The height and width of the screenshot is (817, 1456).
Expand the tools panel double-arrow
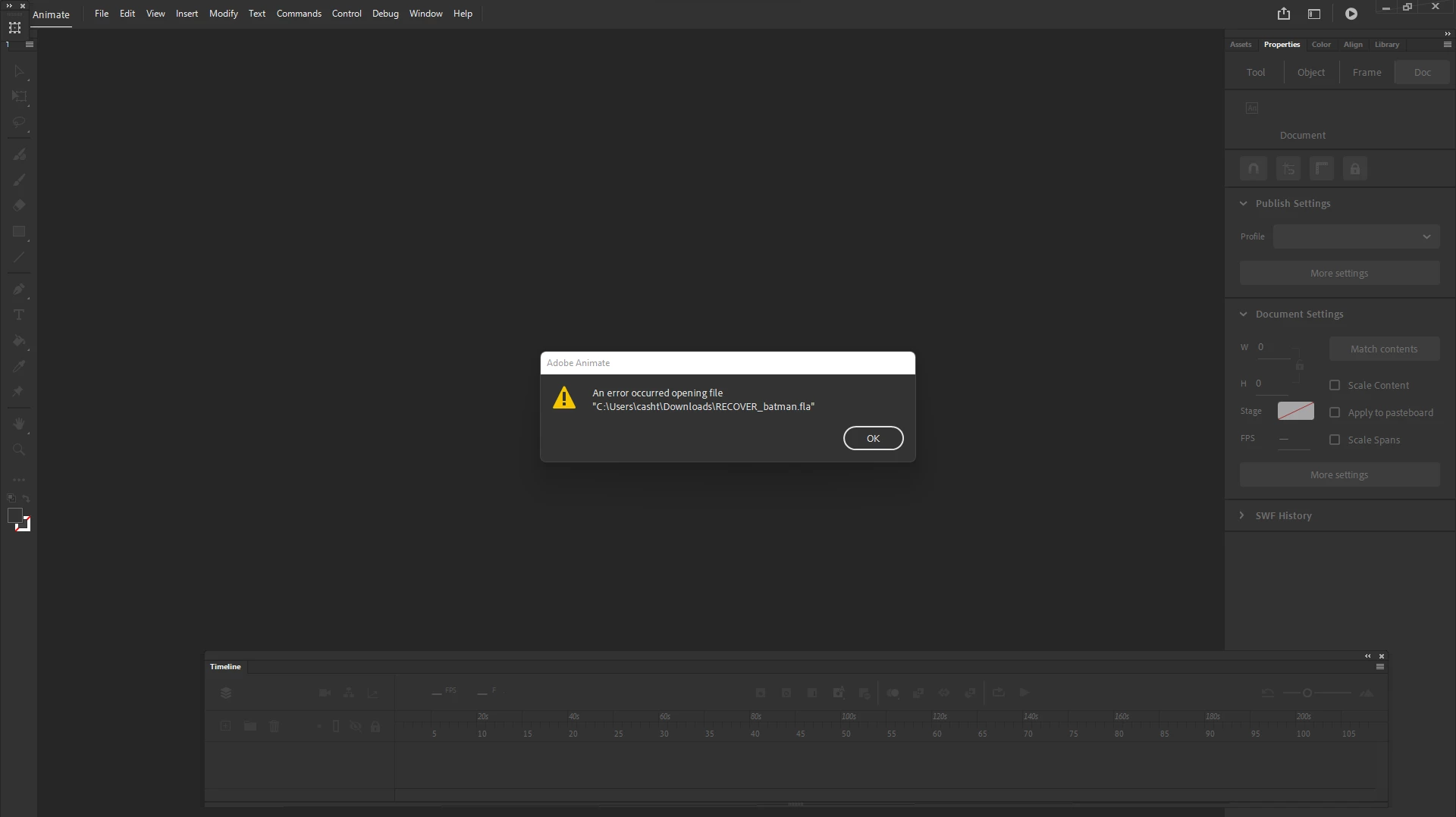click(9, 5)
